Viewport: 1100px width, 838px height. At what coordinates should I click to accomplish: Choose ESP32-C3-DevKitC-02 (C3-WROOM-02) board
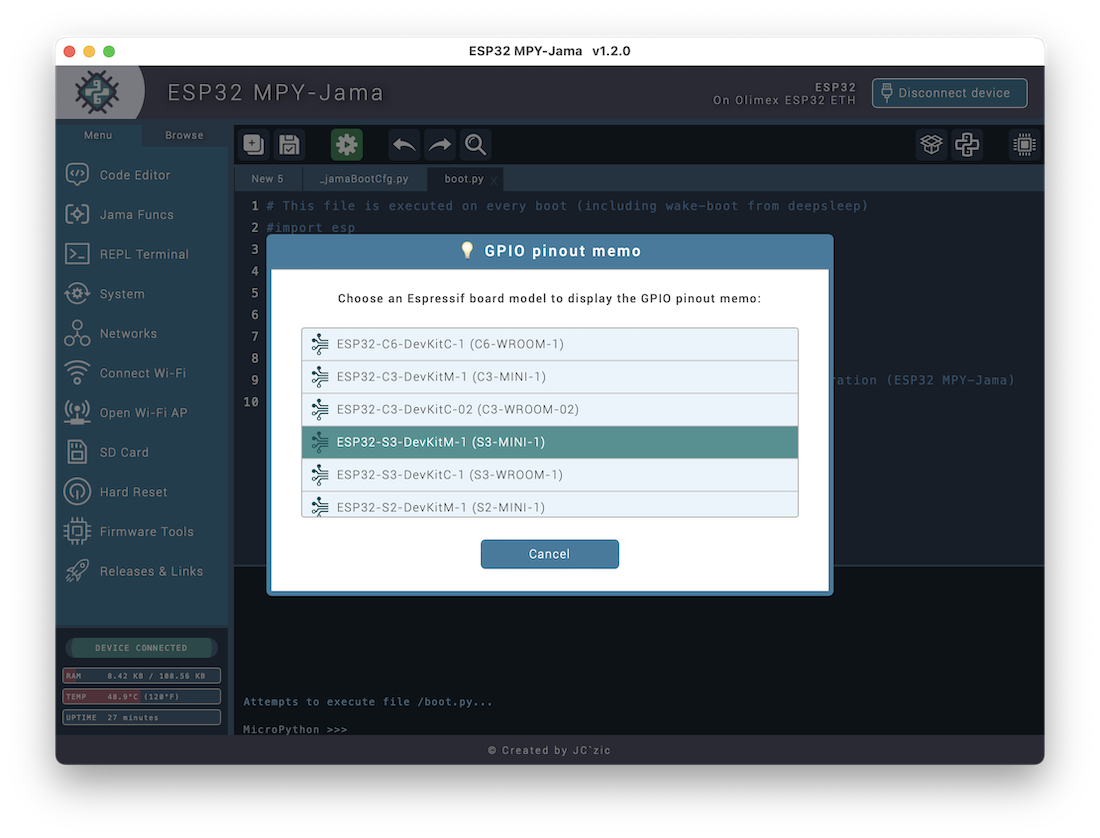click(549, 410)
